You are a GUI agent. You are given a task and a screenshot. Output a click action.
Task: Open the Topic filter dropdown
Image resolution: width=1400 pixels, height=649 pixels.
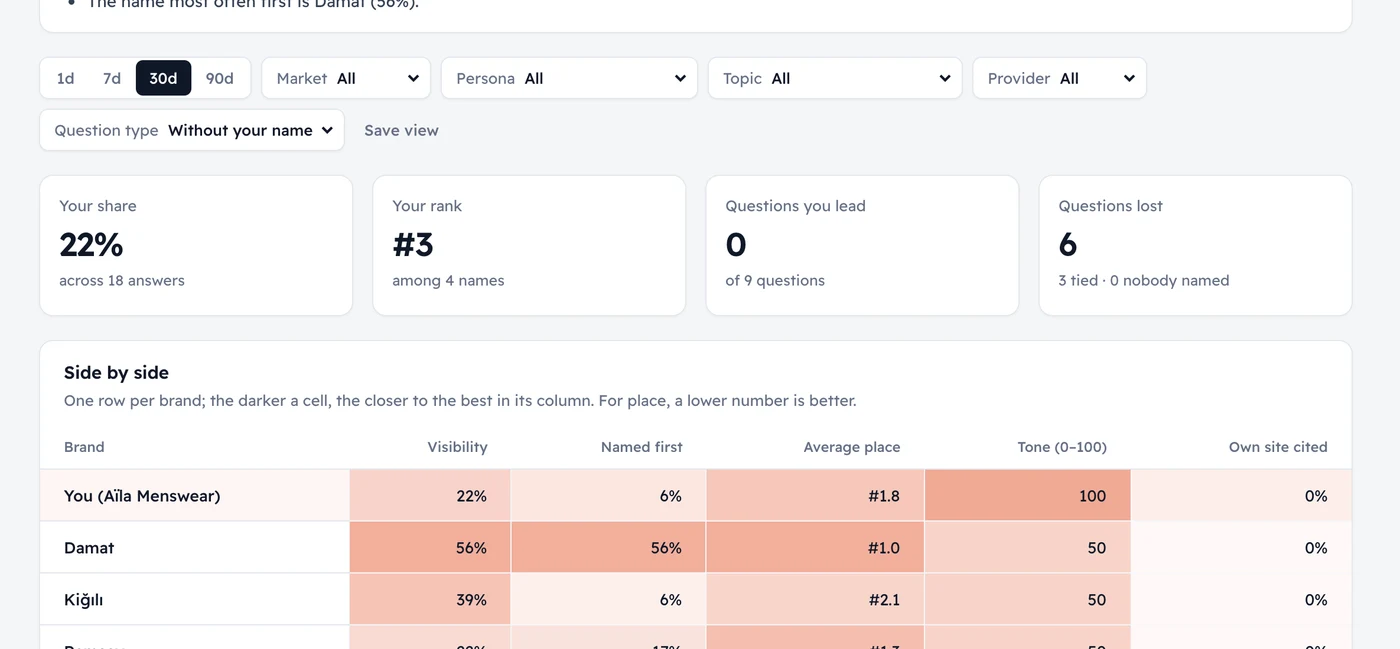835,78
